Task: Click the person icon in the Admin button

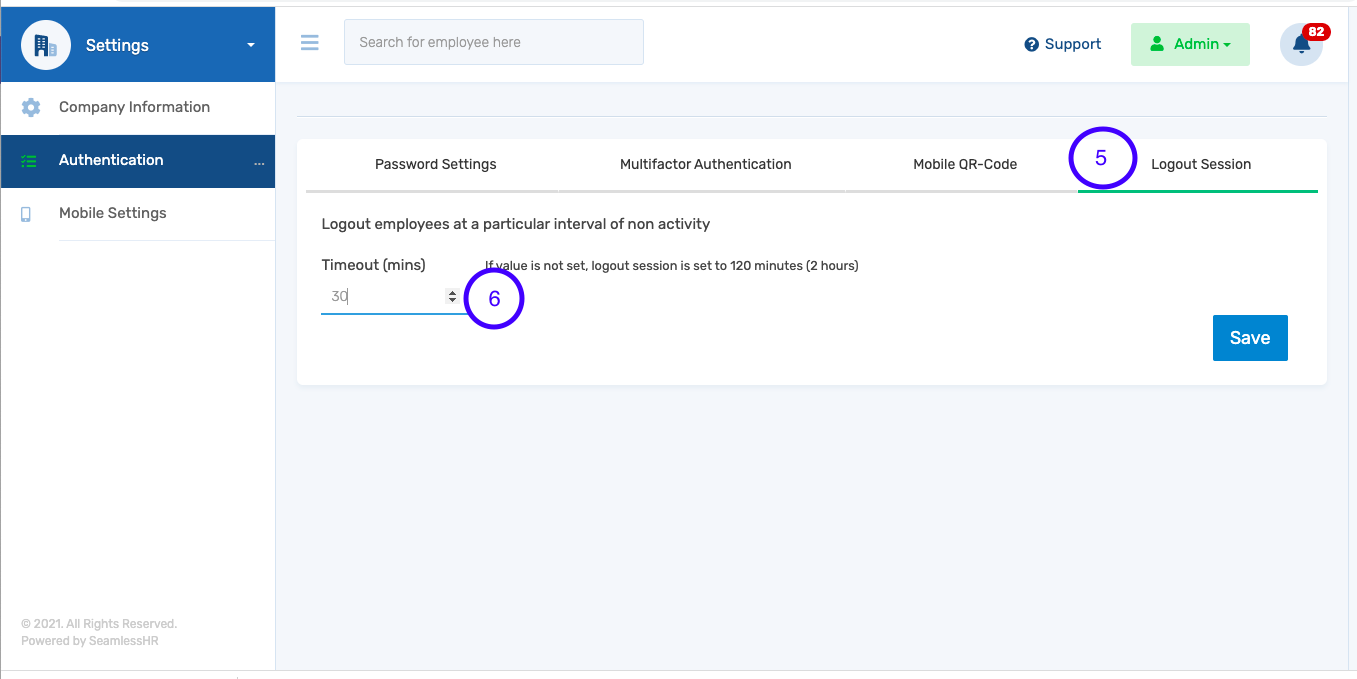Action: [x=1159, y=44]
